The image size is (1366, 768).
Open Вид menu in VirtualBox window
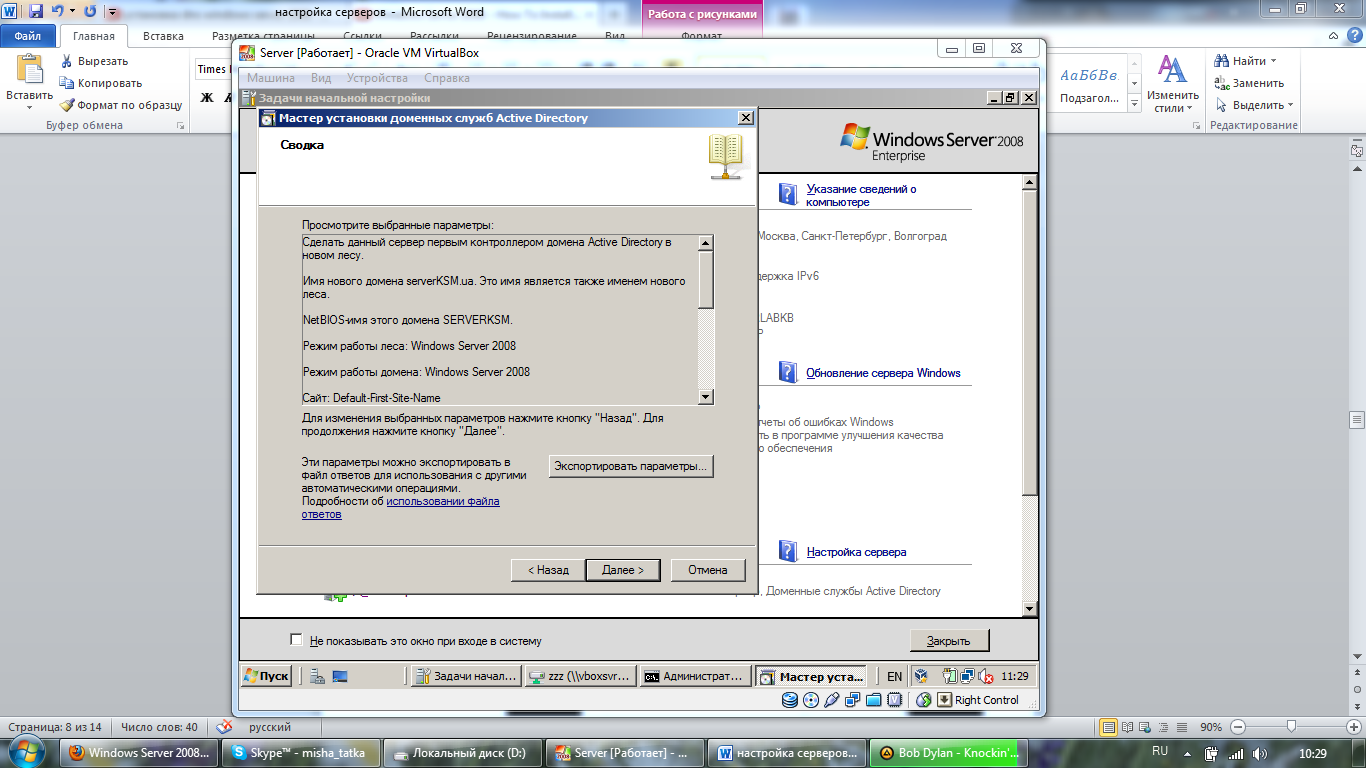(321, 78)
